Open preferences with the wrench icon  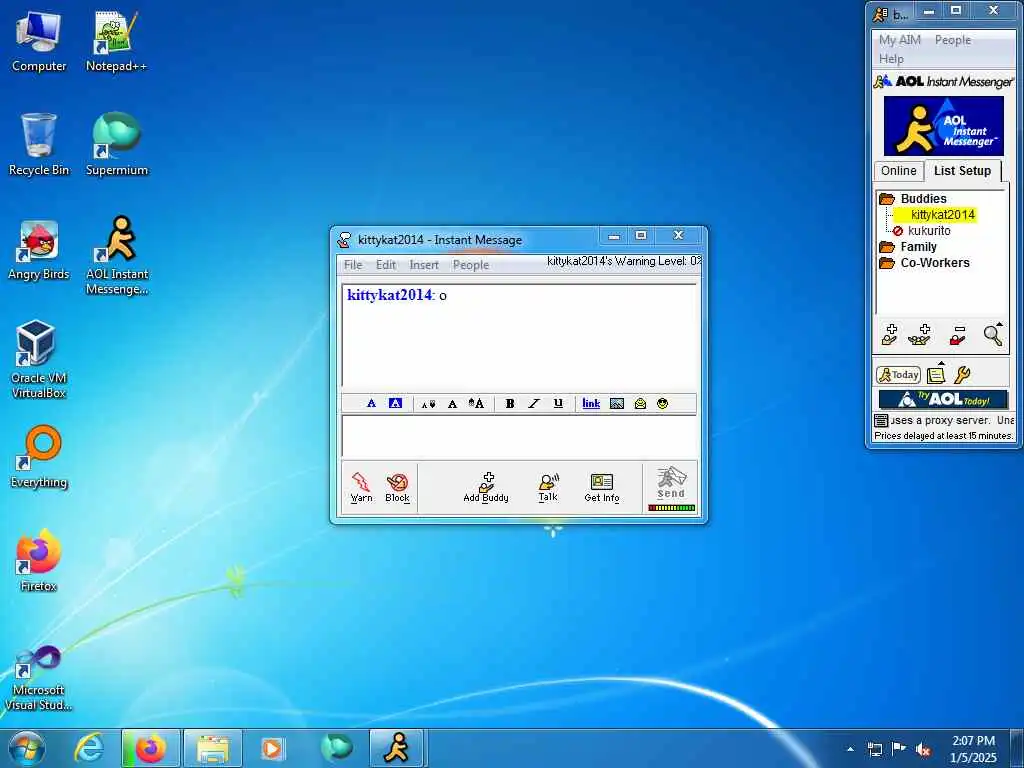click(962, 375)
